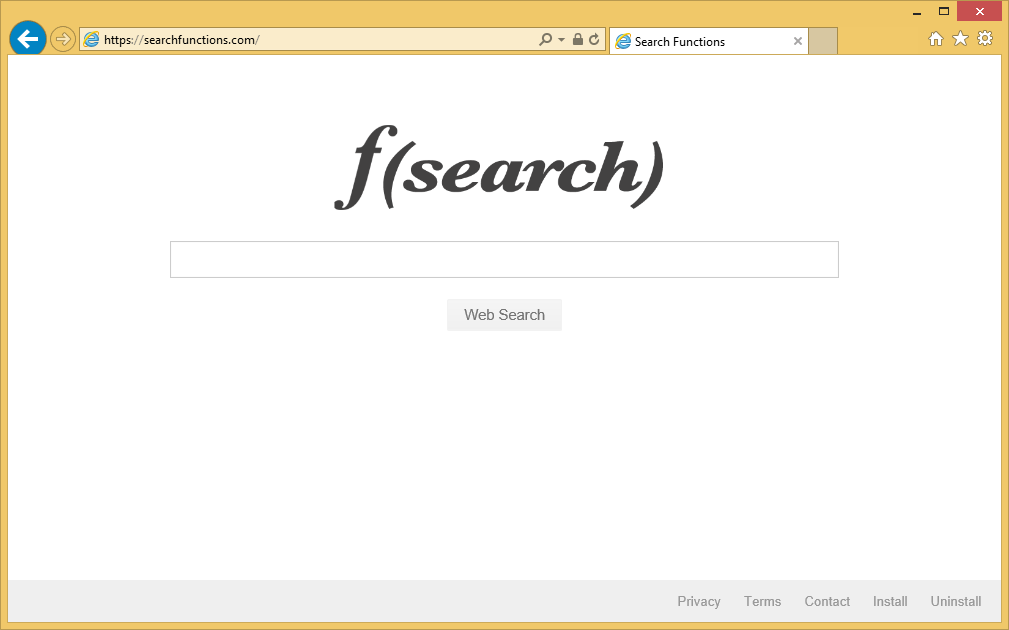Click the Forward arrow button
The width and height of the screenshot is (1009, 630).
pos(63,40)
